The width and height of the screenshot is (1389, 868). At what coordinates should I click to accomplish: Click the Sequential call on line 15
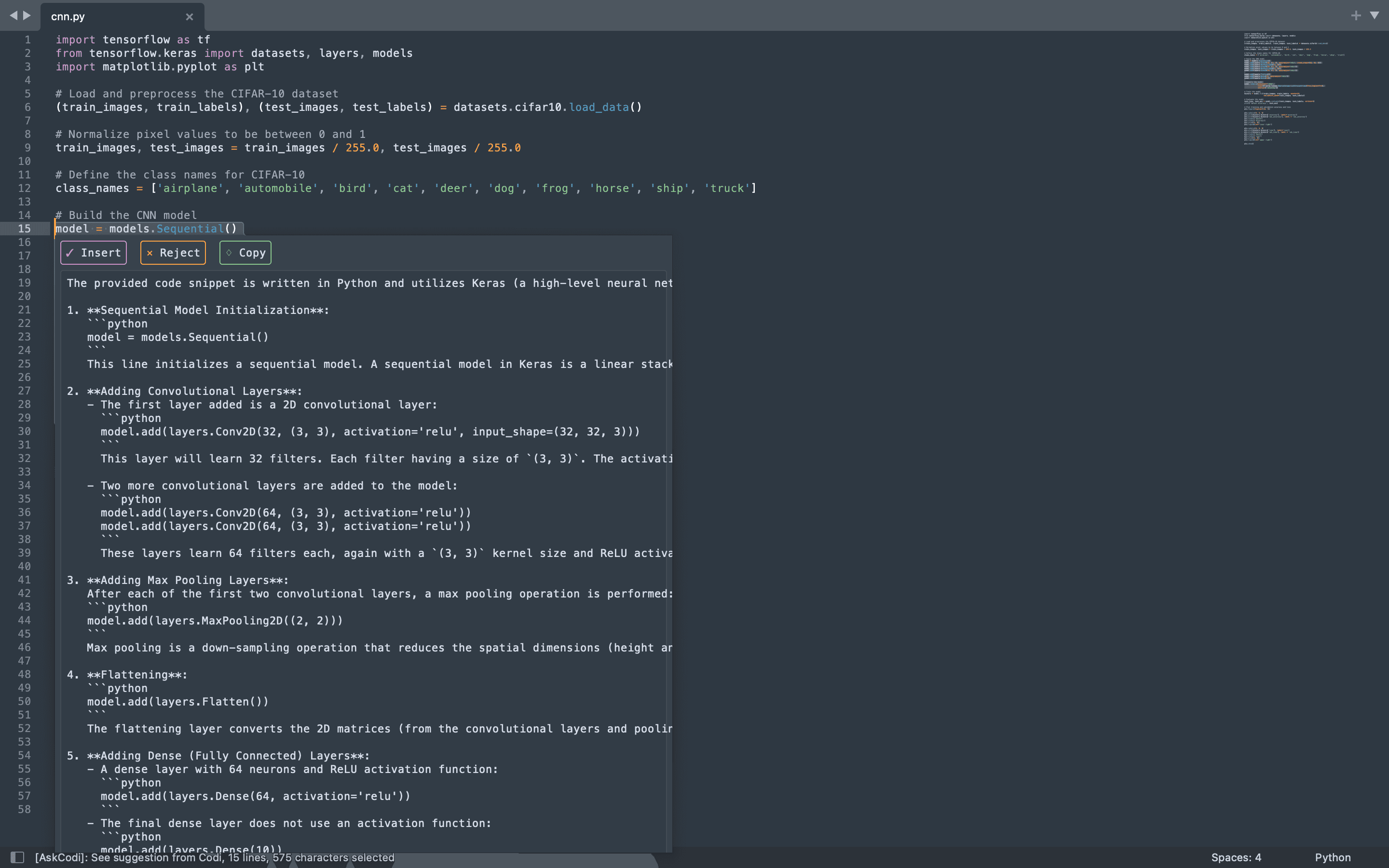tap(190, 229)
